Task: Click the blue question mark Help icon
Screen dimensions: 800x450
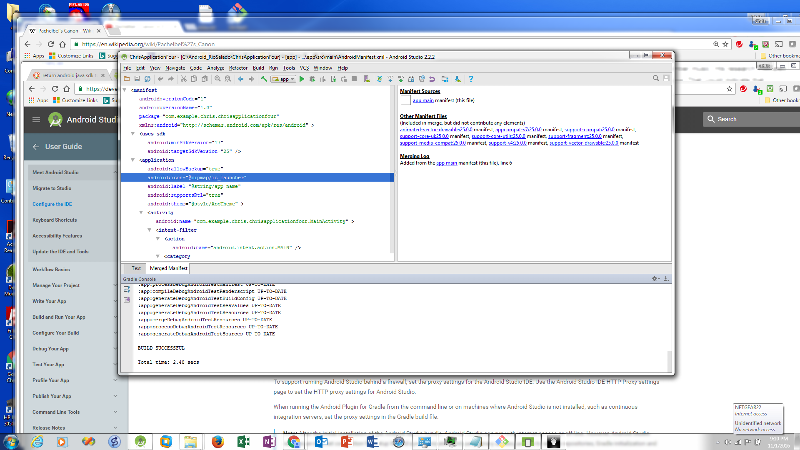Action: coord(471,79)
